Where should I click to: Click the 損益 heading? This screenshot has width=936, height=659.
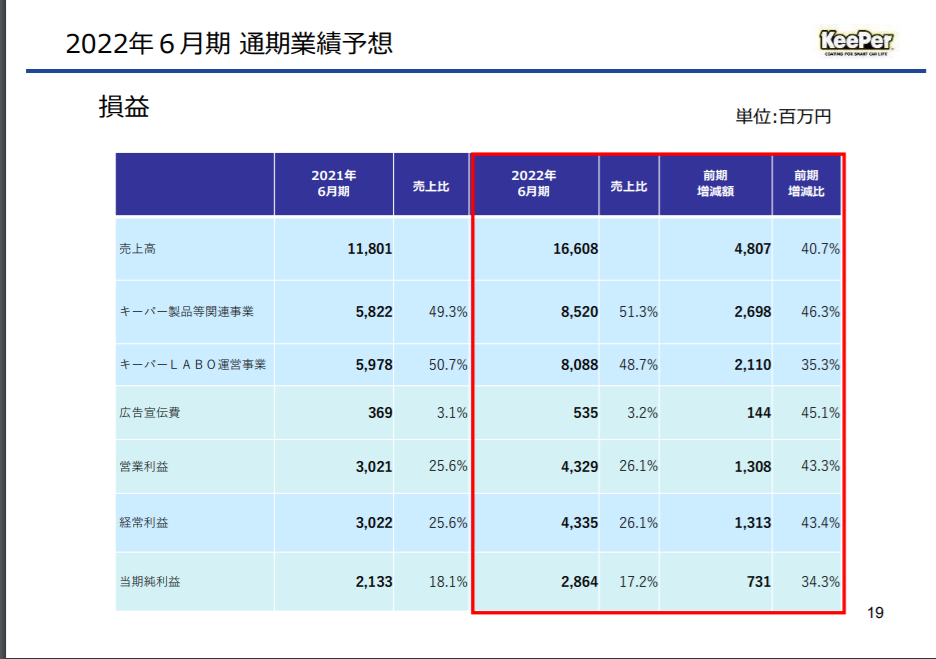124,107
